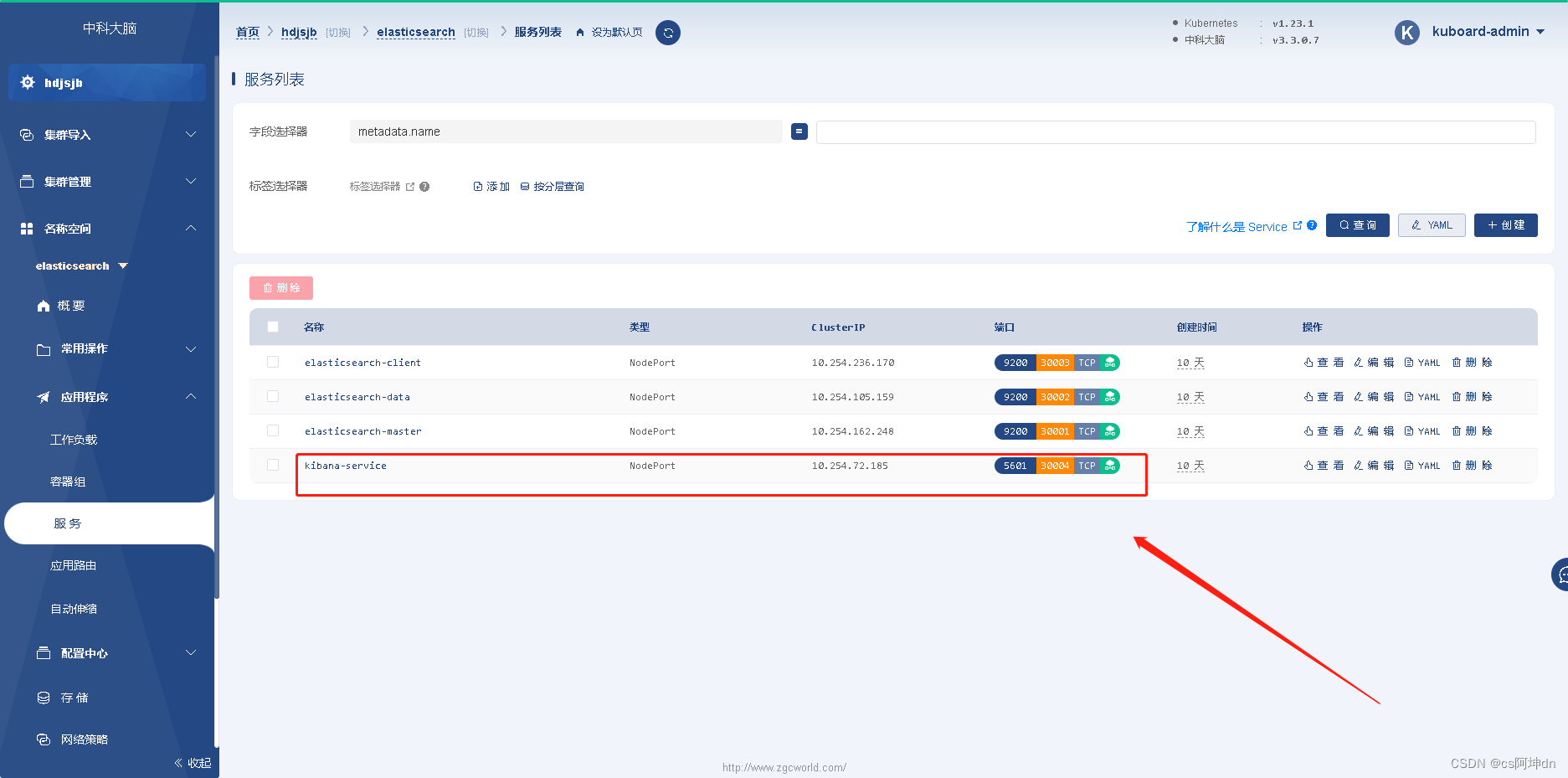Click the field selector value input box
1568x778 pixels.
tap(1176, 132)
